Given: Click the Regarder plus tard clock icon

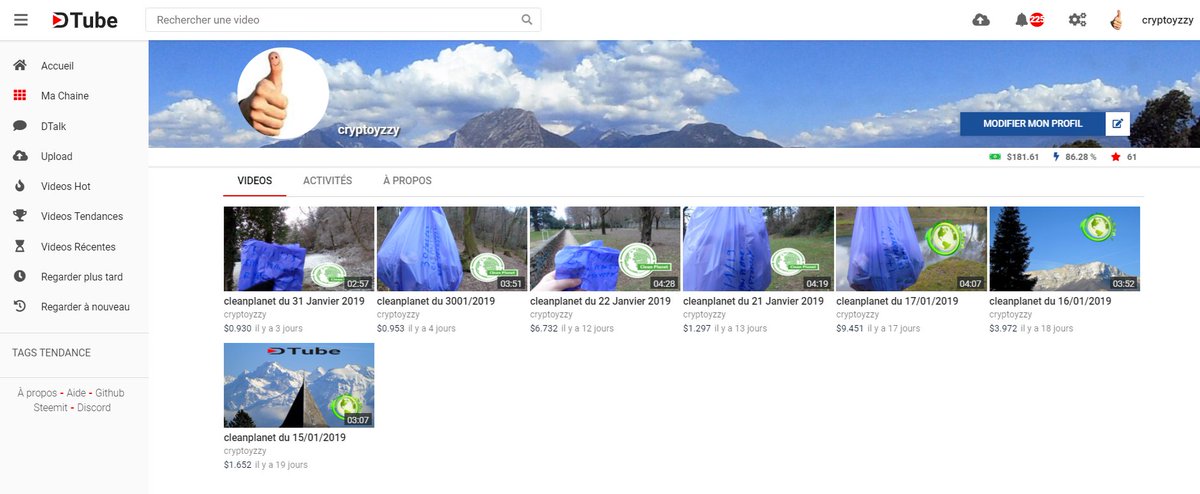Looking at the screenshot, I should click(20, 276).
